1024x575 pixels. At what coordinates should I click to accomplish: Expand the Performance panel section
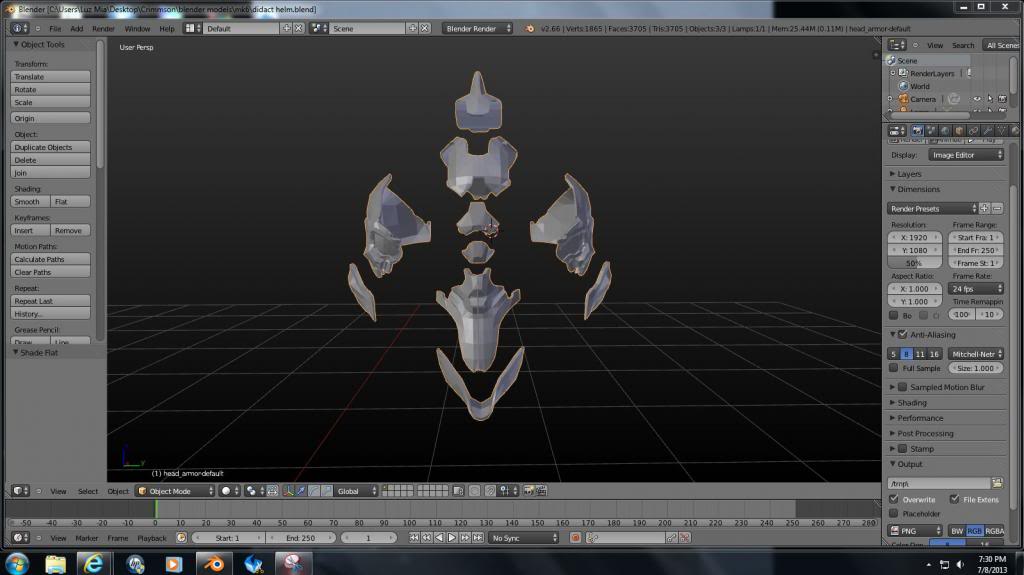pos(919,418)
